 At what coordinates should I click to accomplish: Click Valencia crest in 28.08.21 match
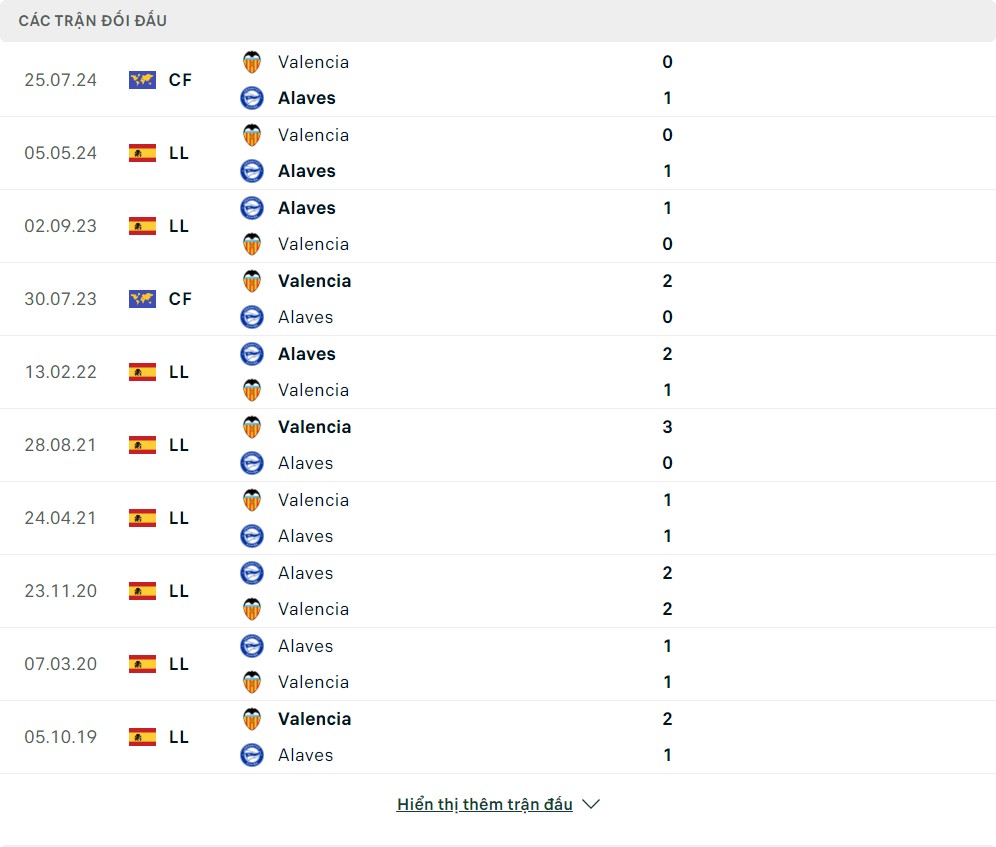coord(252,427)
